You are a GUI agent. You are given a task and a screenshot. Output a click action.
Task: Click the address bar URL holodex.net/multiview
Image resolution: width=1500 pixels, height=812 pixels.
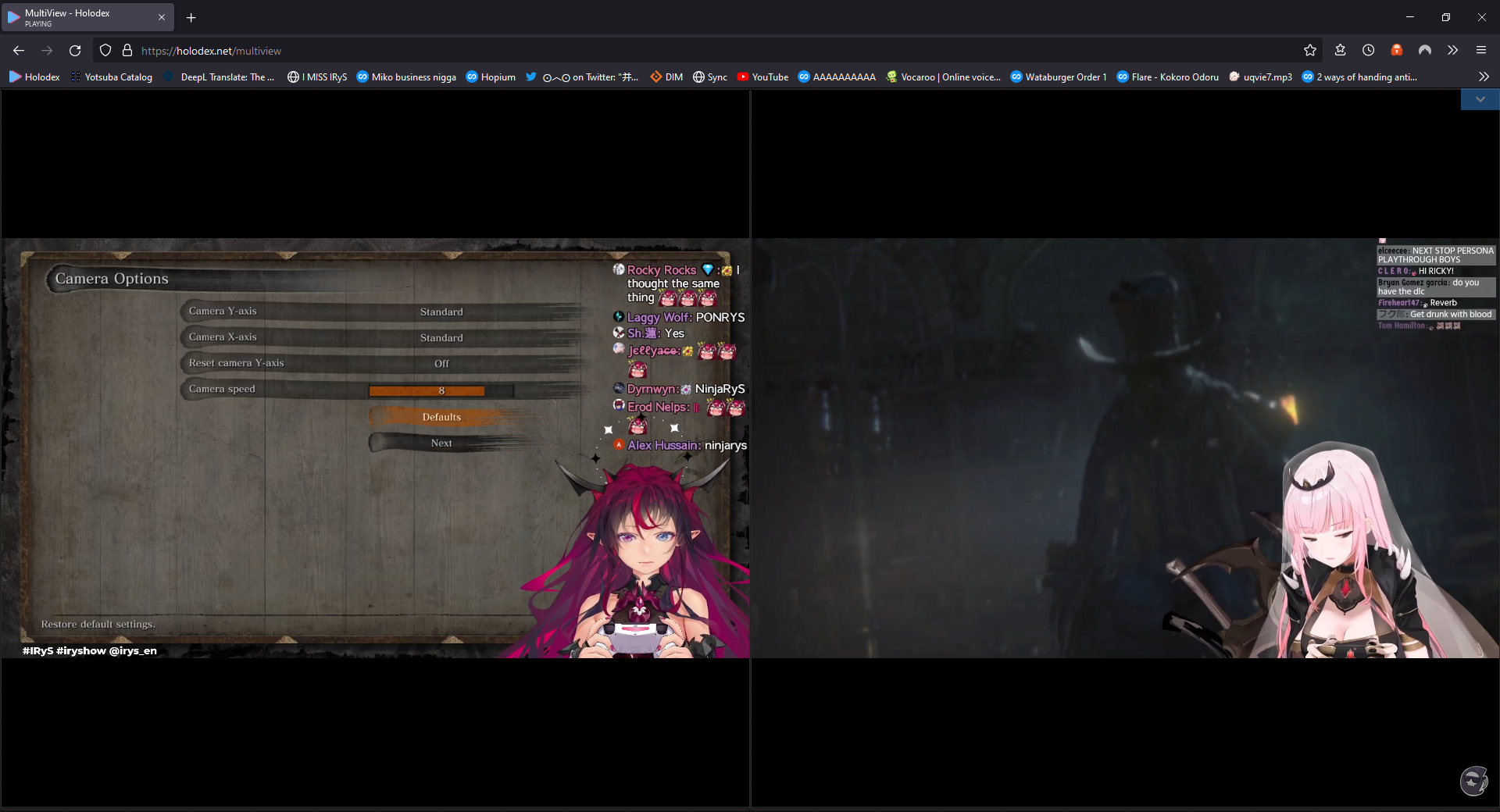pyautogui.click(x=211, y=51)
